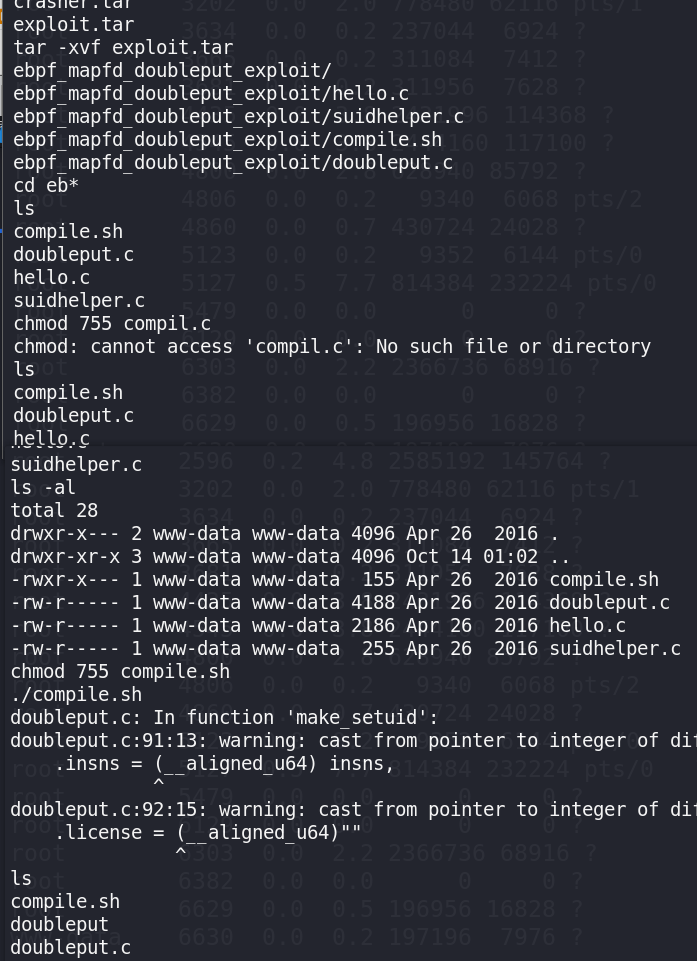
Task: Click the 'ebpf_mapfd_doubleput_exploit/compile.sh' extracted path
Action: (x=227, y=139)
